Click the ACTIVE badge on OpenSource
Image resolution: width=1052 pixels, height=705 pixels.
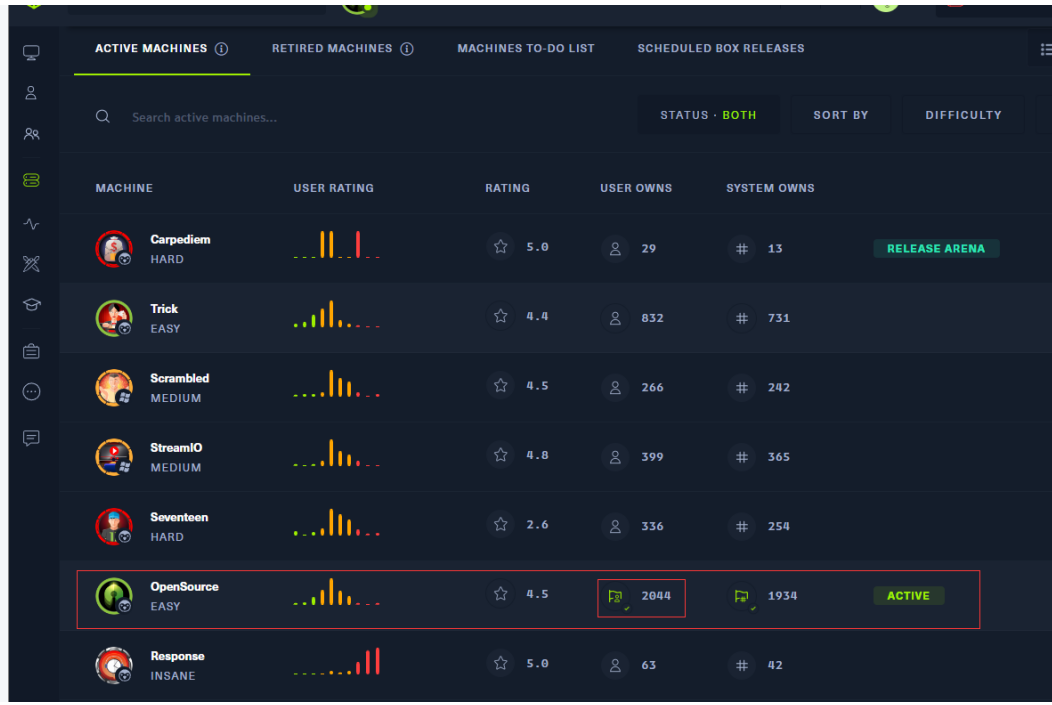[x=908, y=595]
